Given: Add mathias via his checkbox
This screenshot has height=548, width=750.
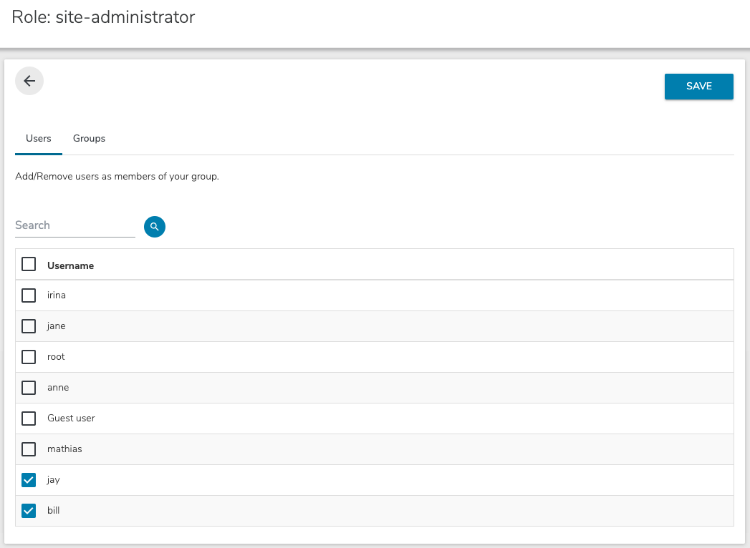Looking at the screenshot, I should pyautogui.click(x=29, y=449).
